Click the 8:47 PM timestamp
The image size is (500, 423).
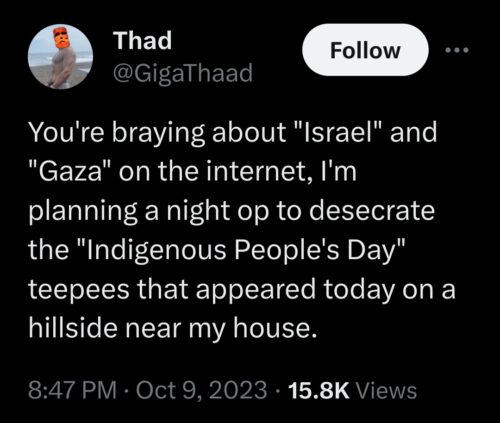tap(72, 390)
